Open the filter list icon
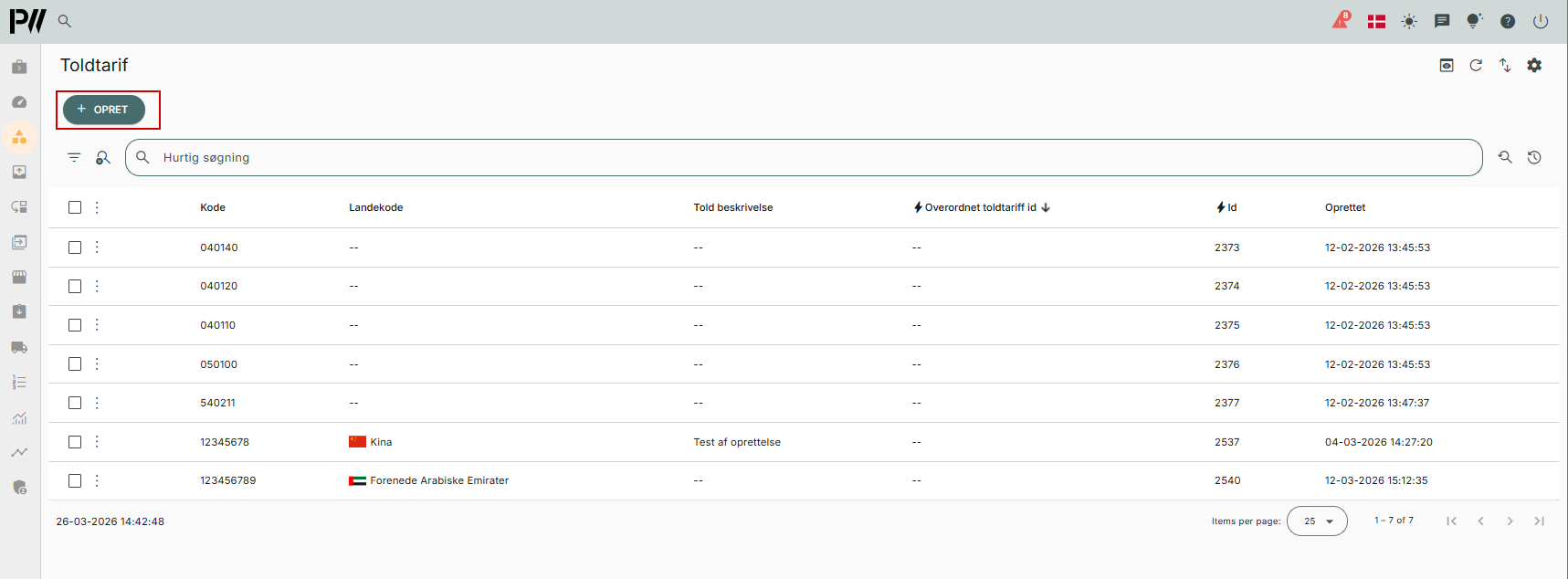This screenshot has height=579, width=1568. [74, 157]
